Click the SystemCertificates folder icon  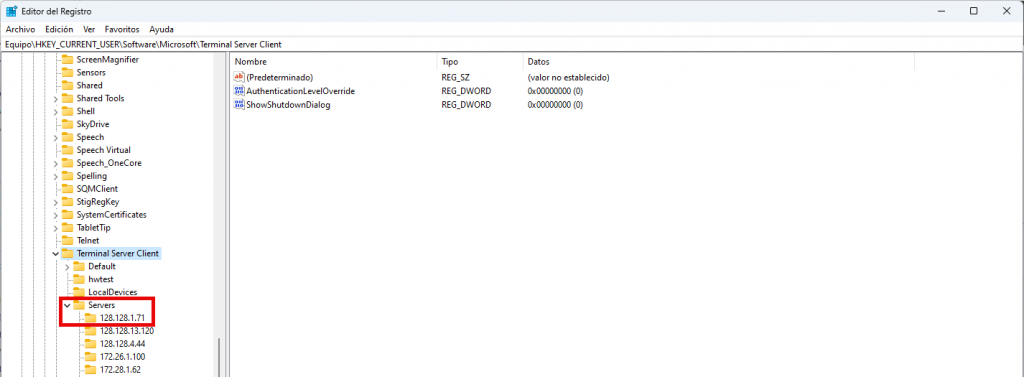[x=67, y=214]
